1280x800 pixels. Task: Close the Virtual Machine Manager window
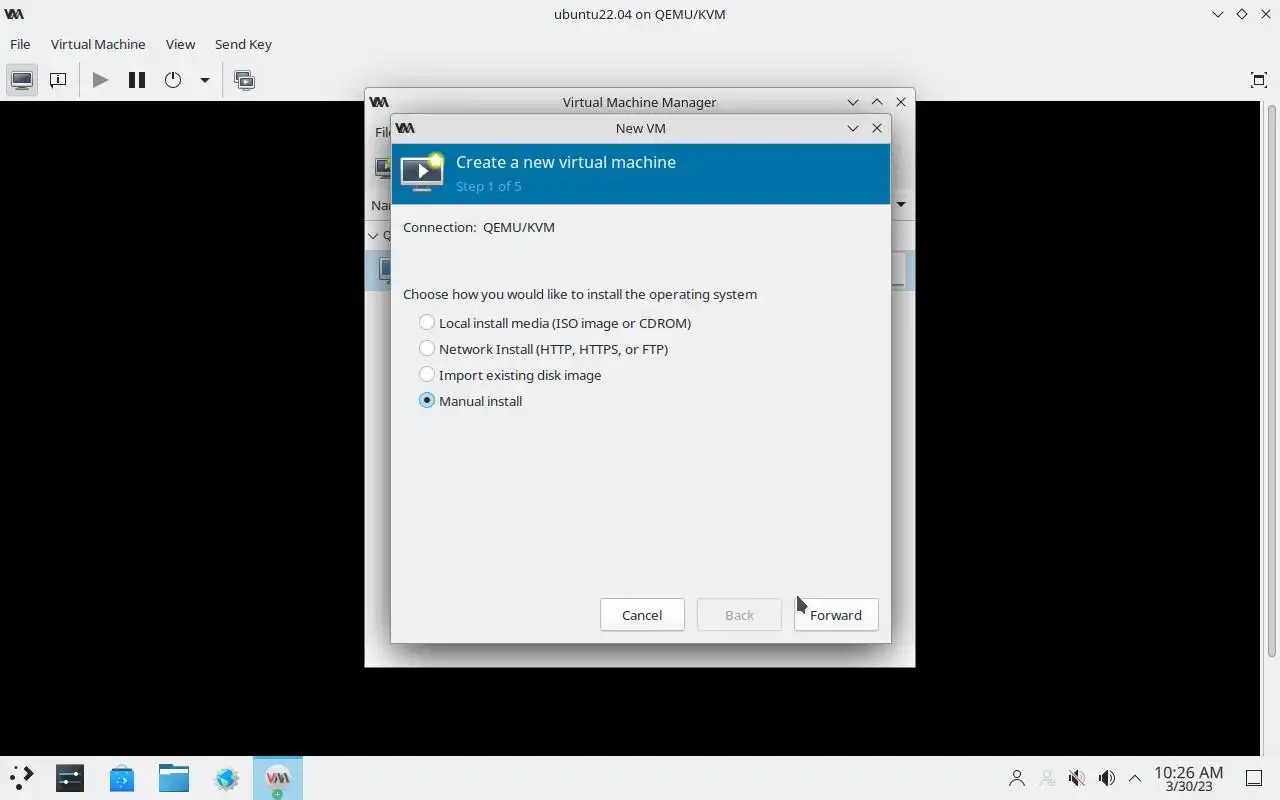point(901,102)
